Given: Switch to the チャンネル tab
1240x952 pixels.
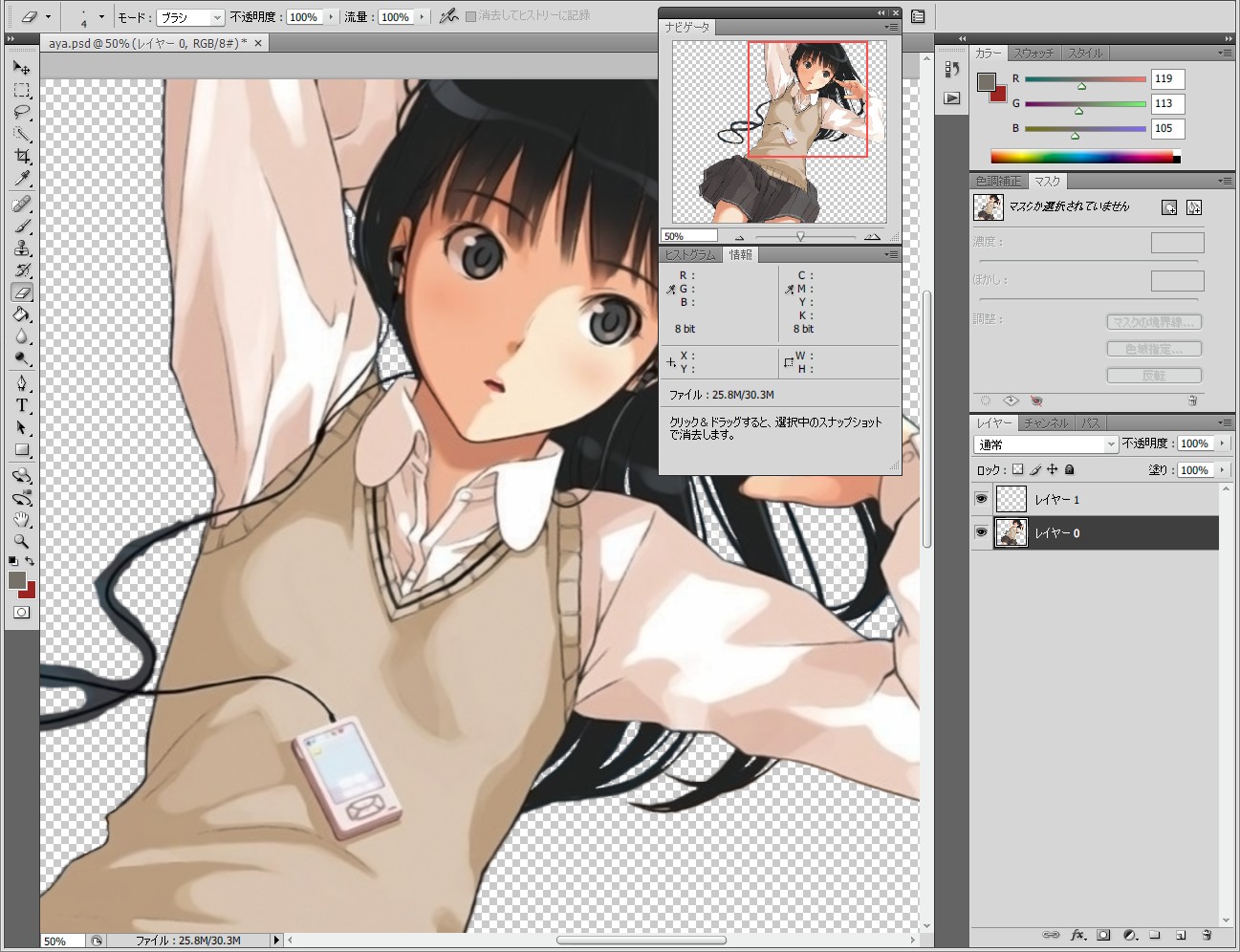Looking at the screenshot, I should pos(1046,422).
